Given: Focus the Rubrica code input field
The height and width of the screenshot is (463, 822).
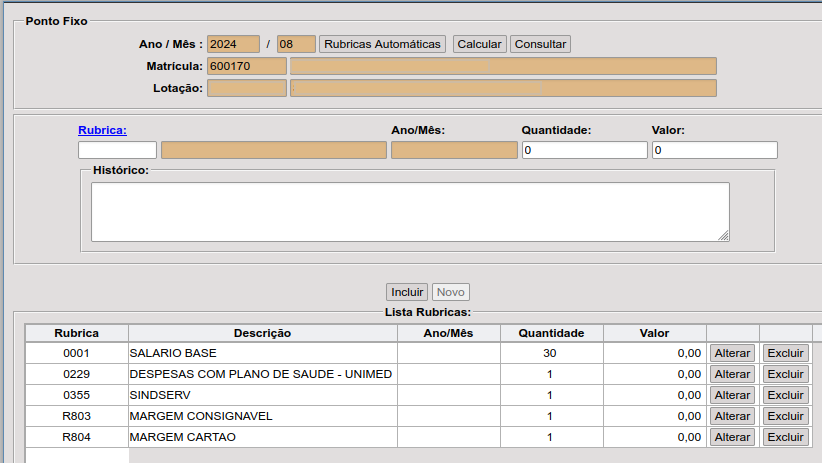Looking at the screenshot, I should point(117,150).
